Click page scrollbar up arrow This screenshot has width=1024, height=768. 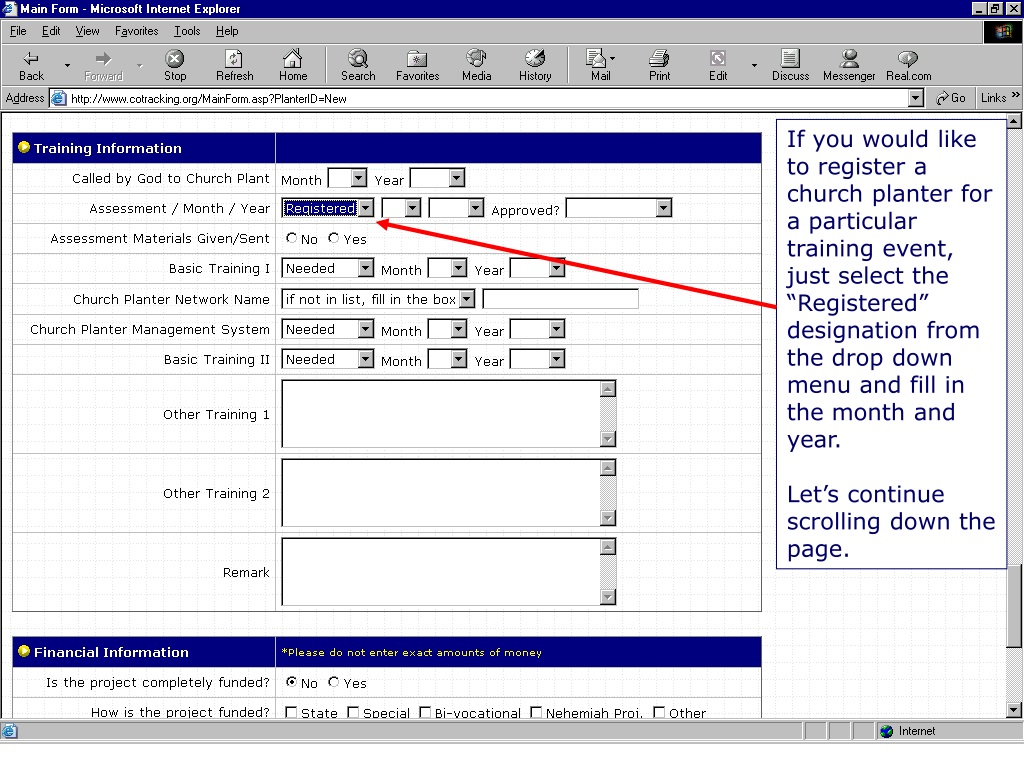pos(1014,121)
